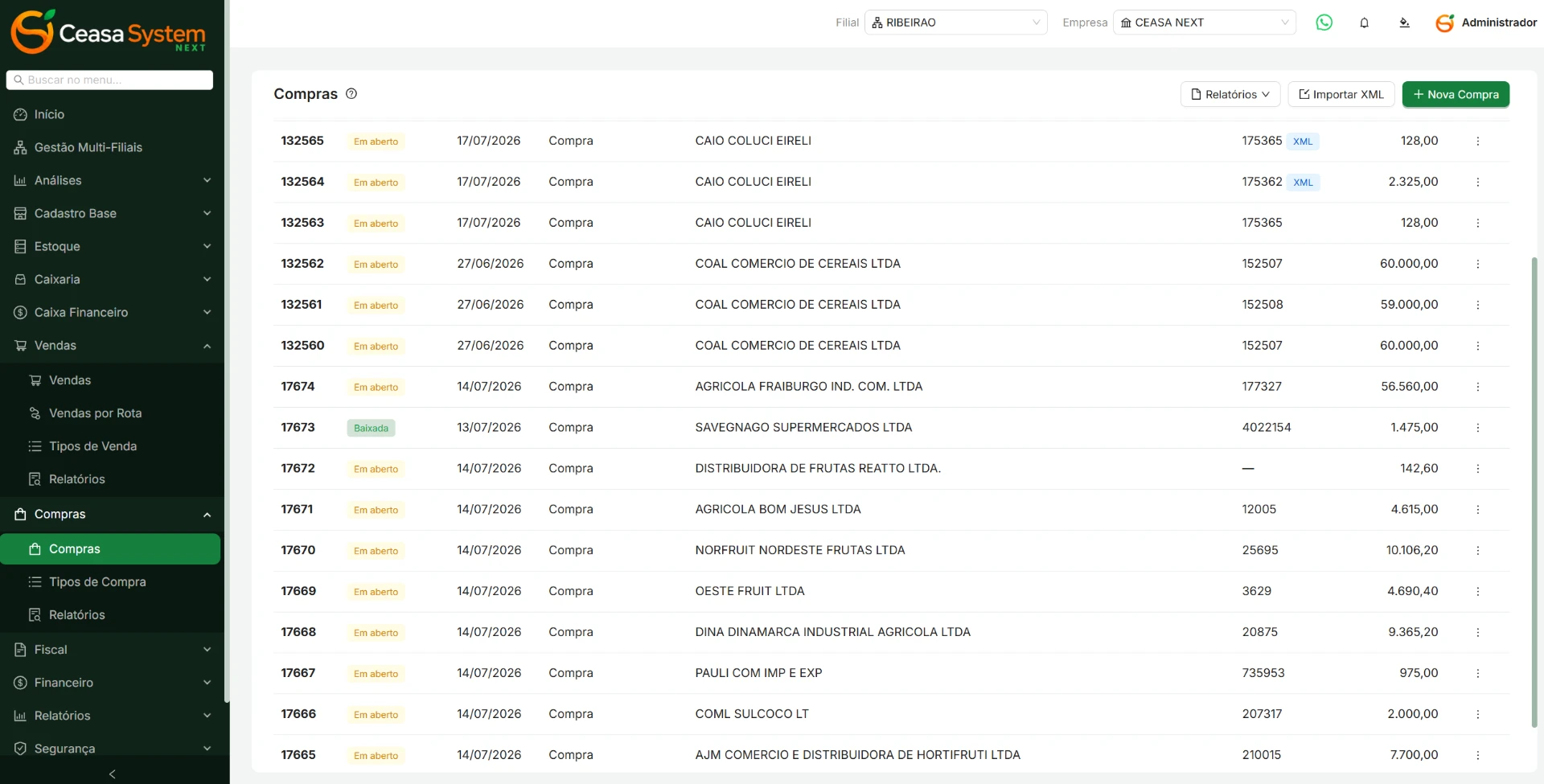1544x784 pixels.
Task: Expand Caixa Financeiro menu section
Action: click(x=112, y=312)
